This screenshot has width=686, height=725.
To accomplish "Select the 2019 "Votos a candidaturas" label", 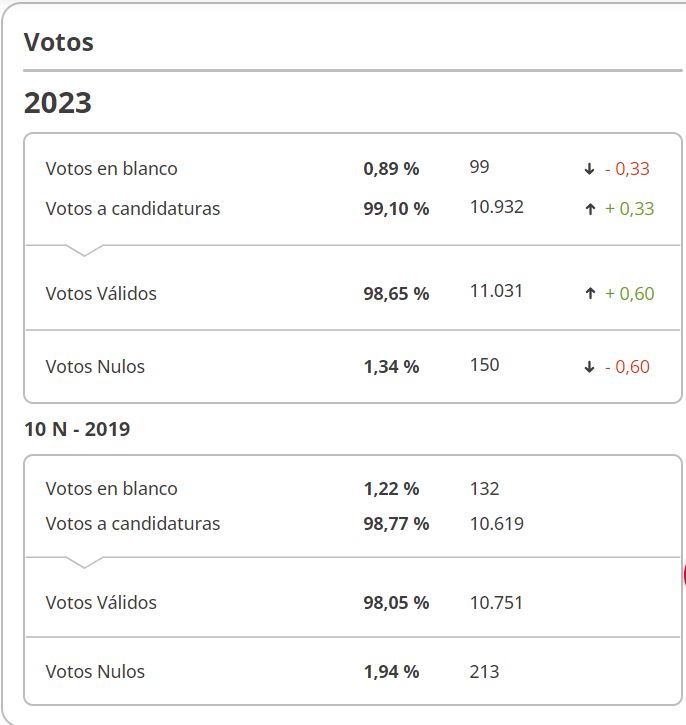I will (x=132, y=523).
